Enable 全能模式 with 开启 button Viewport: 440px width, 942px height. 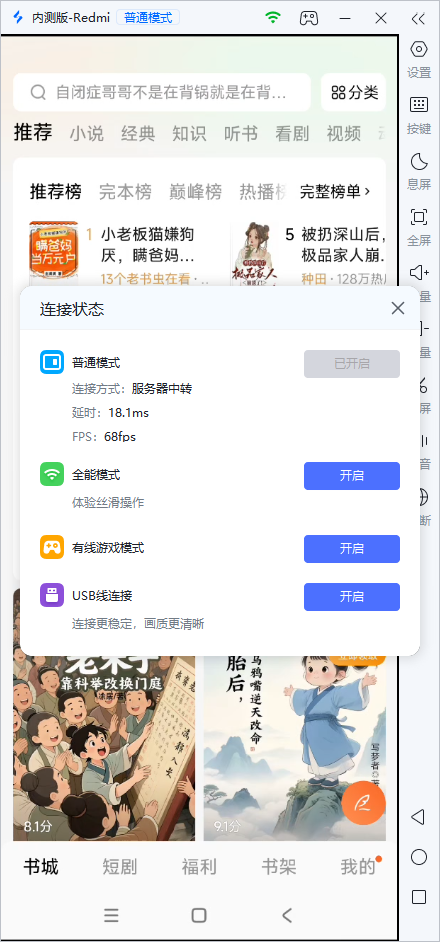coord(352,476)
